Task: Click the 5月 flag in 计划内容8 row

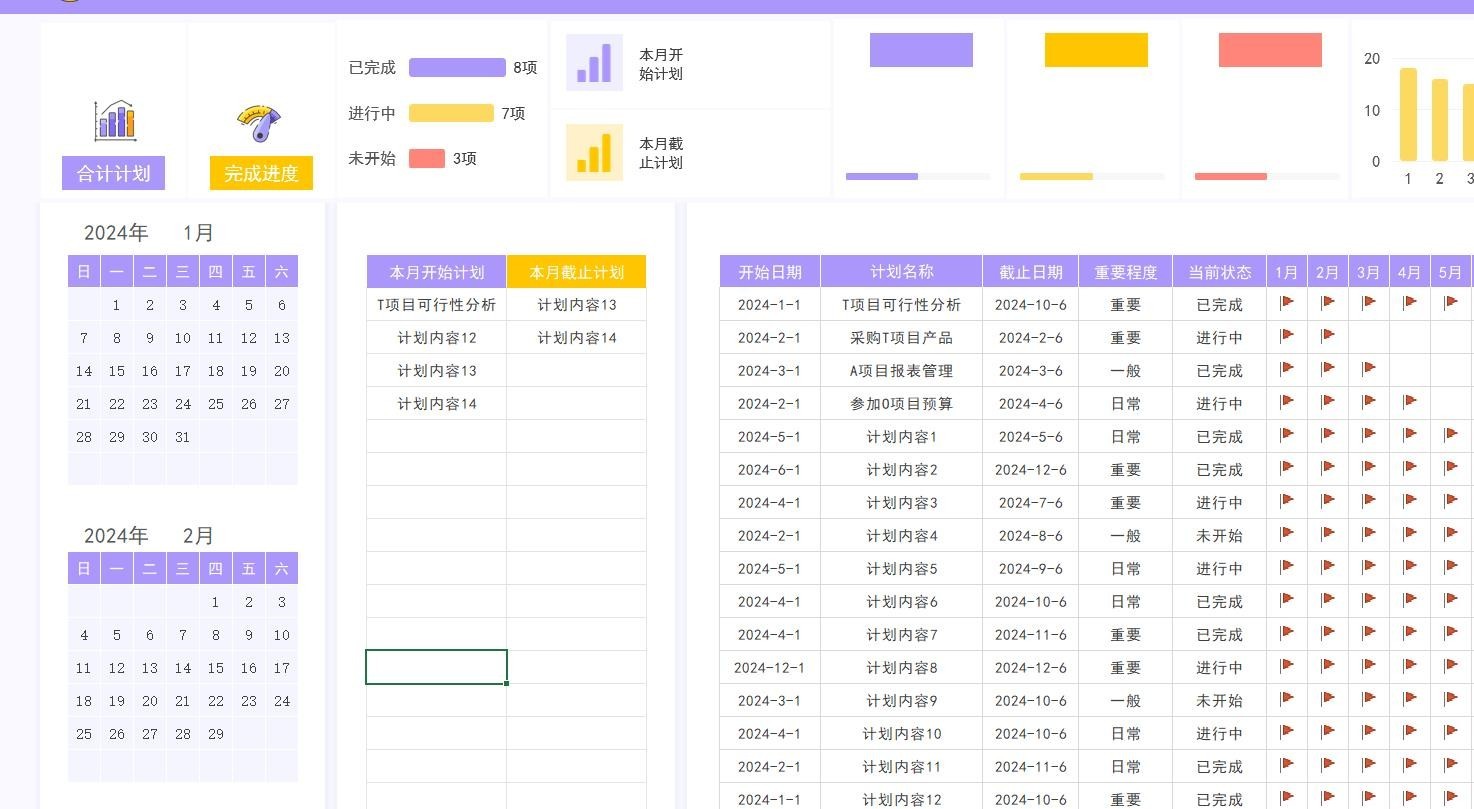Action: [x=1451, y=665]
